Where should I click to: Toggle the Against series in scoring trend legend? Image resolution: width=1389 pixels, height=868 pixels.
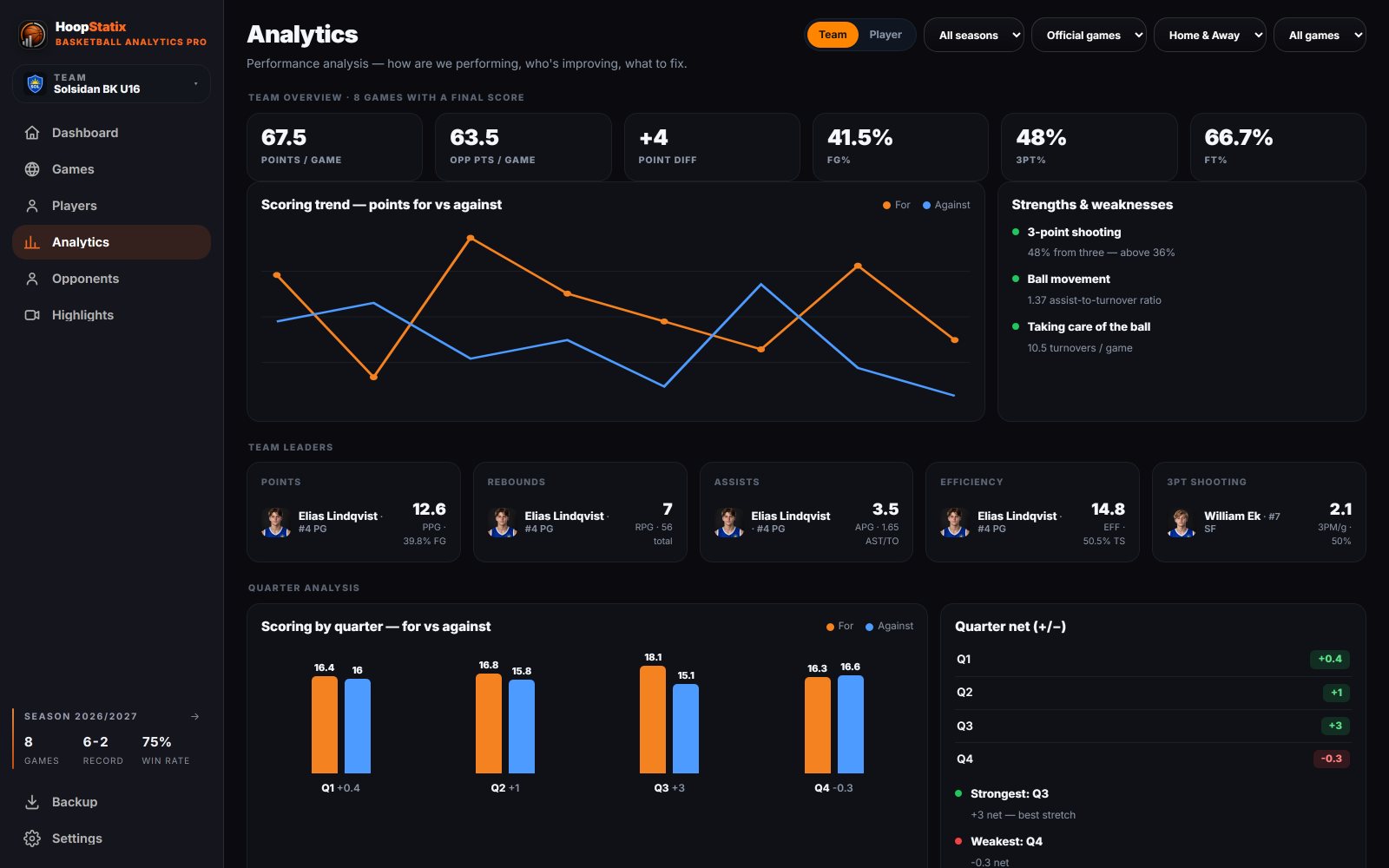coord(946,205)
